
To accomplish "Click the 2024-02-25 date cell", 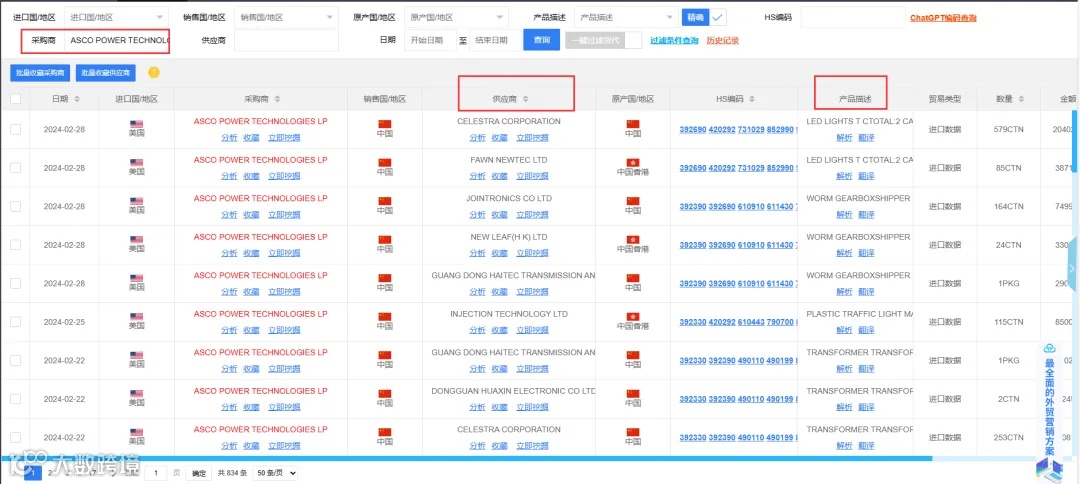I will point(64,322).
